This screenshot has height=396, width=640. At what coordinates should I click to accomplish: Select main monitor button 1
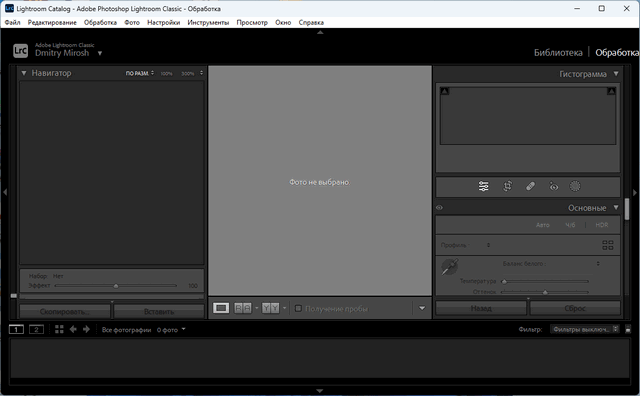16,329
